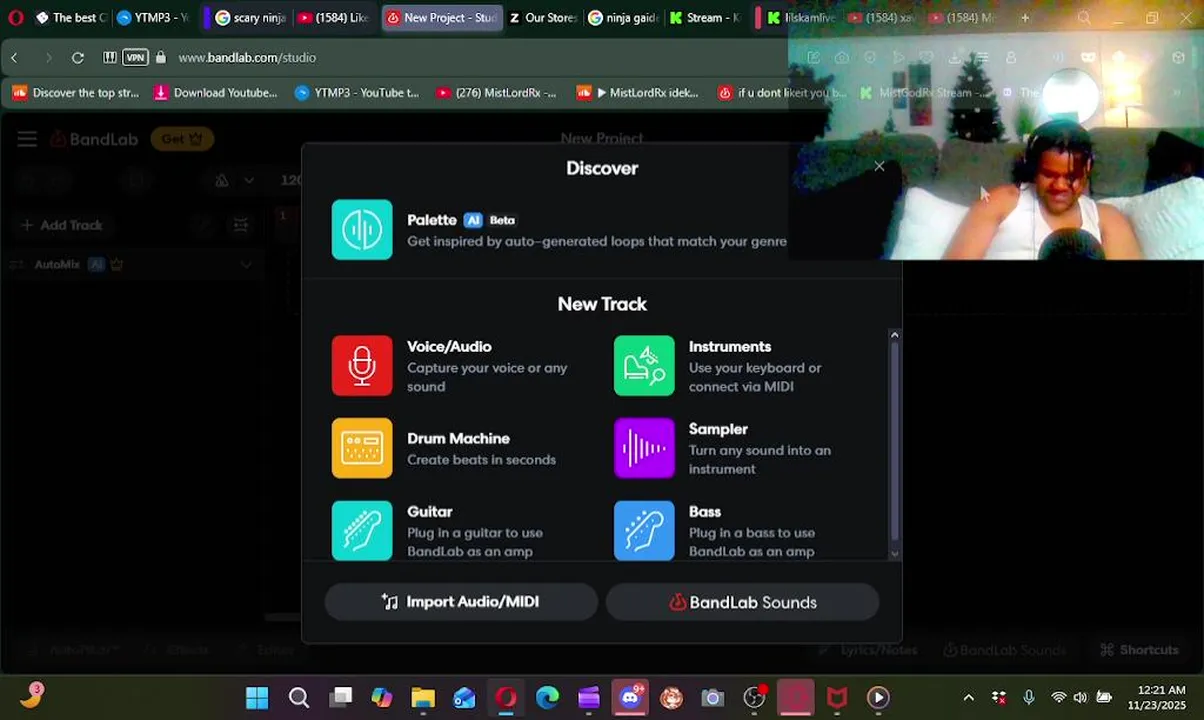The width and height of the screenshot is (1204, 720).
Task: Open 'MistLordRx idek...' bookmark
Action: point(638,93)
